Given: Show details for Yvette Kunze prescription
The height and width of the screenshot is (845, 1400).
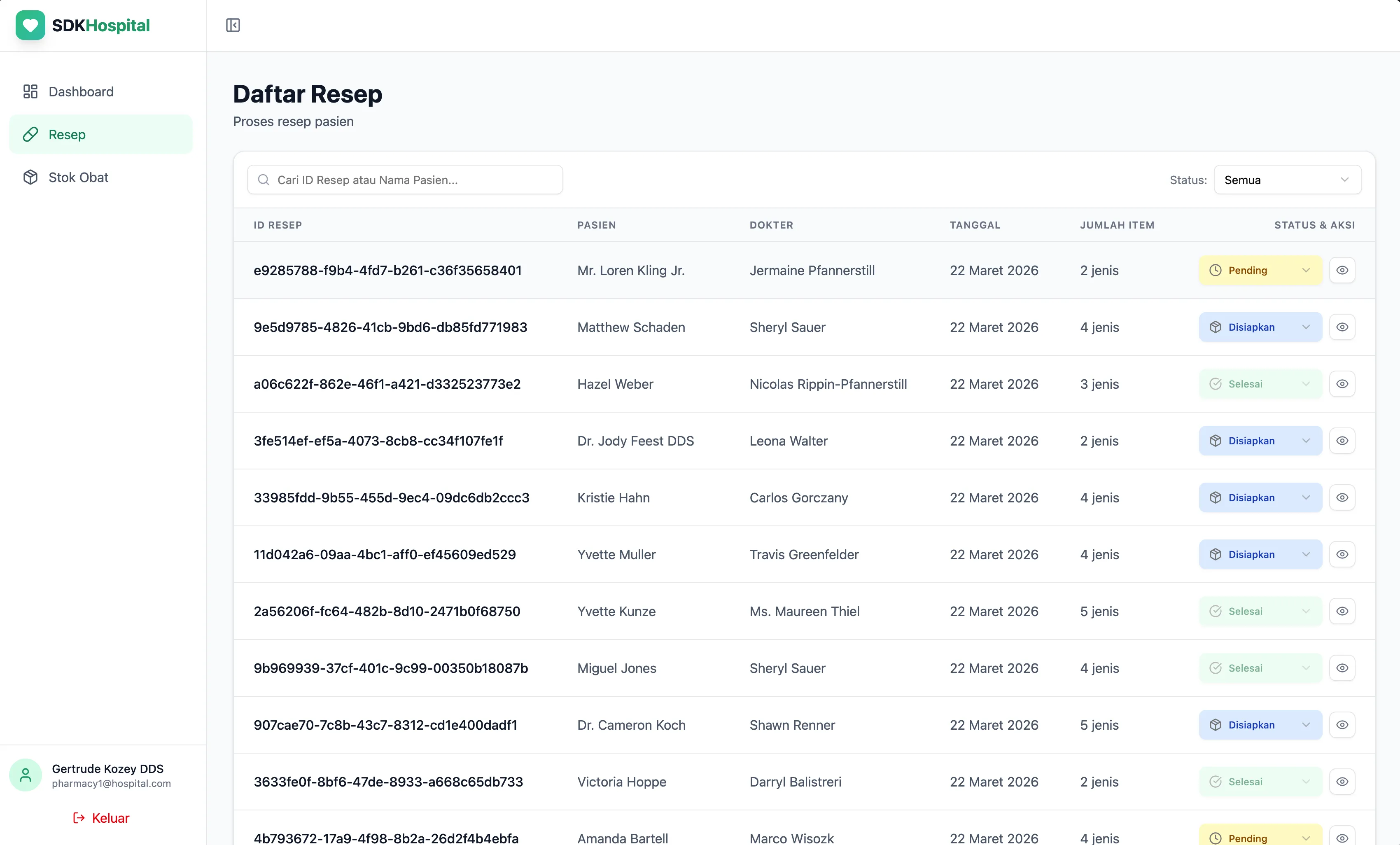Looking at the screenshot, I should coord(1342,612).
